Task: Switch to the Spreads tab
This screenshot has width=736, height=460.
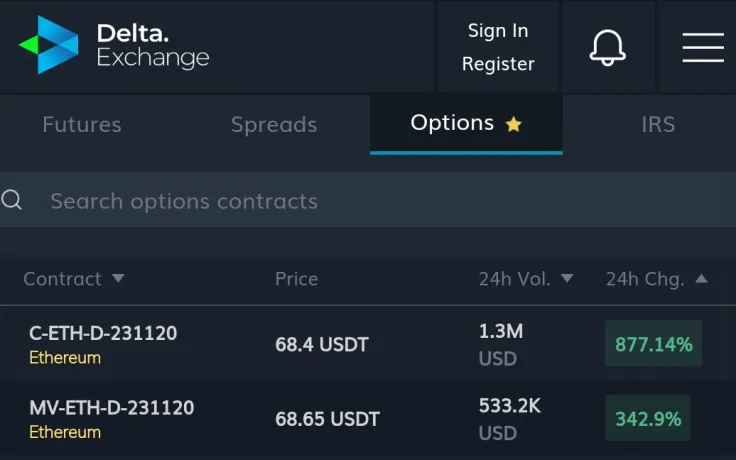Action: coord(274,125)
